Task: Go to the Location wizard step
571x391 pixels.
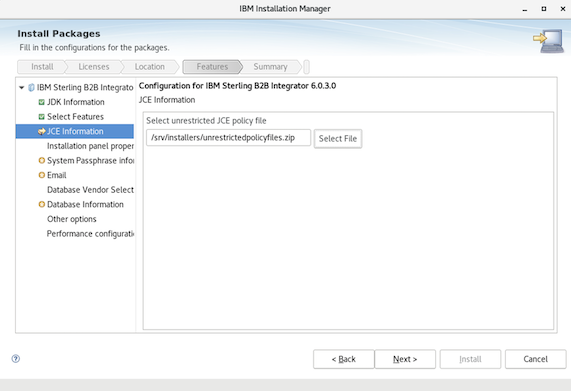Action: point(150,67)
